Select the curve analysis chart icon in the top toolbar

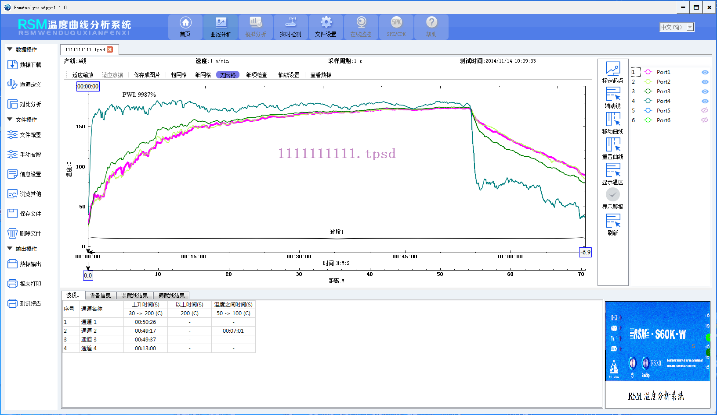pos(220,24)
